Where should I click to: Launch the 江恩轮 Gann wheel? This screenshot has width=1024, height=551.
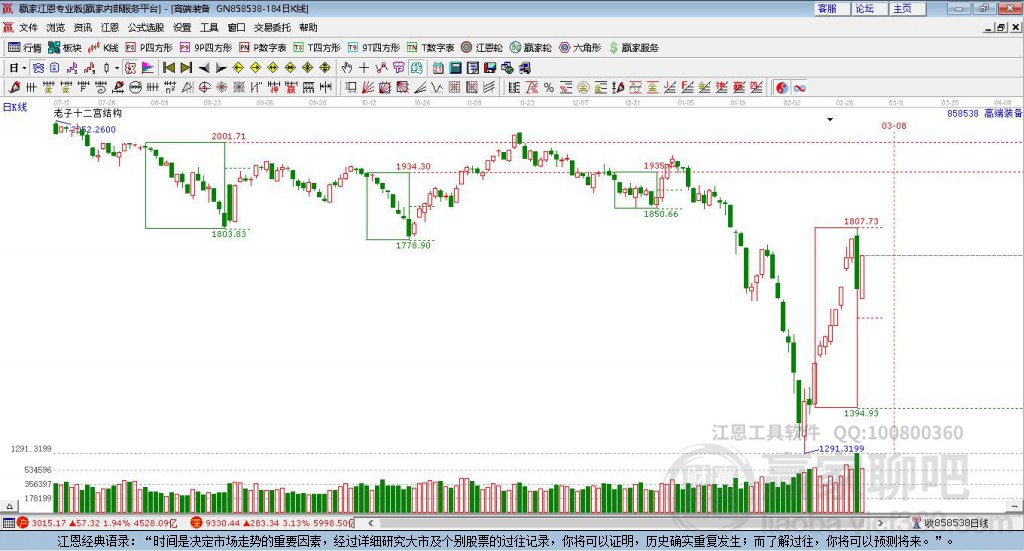(x=482, y=48)
